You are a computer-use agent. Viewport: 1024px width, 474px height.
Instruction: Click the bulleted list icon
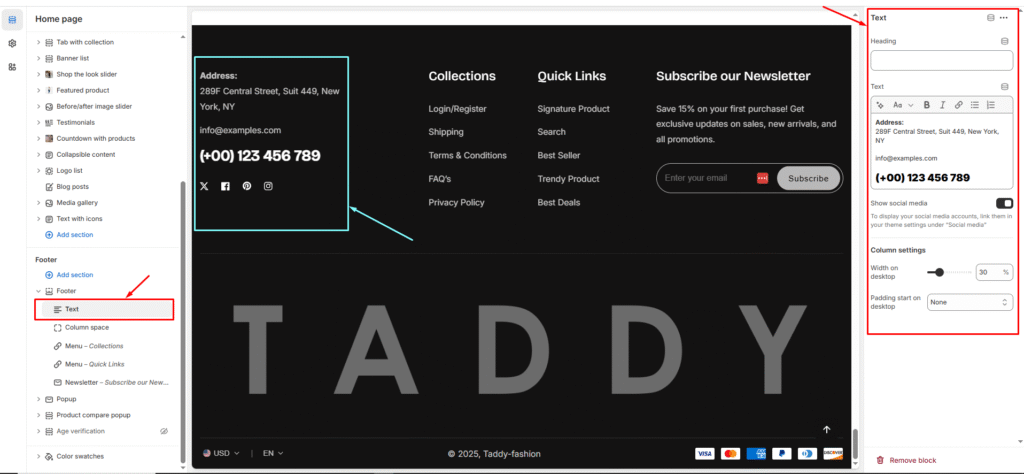(975, 104)
